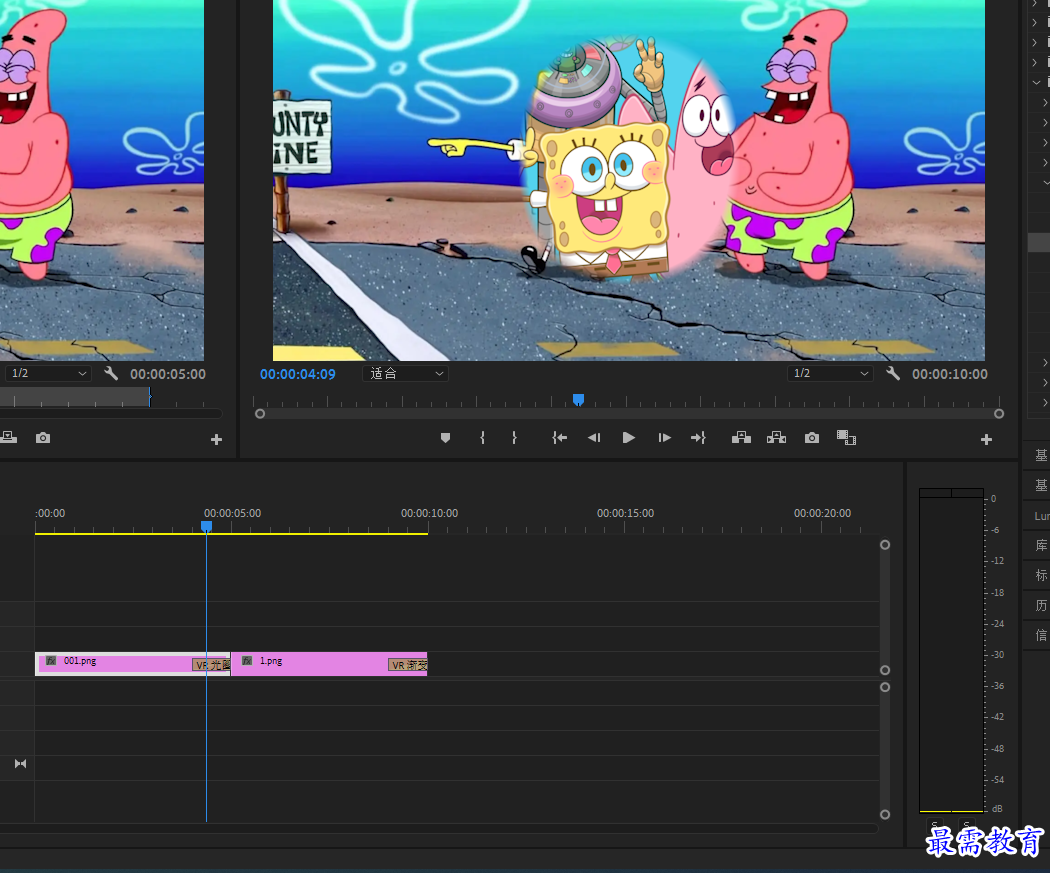Open the Program monitor wrench settings

(893, 373)
